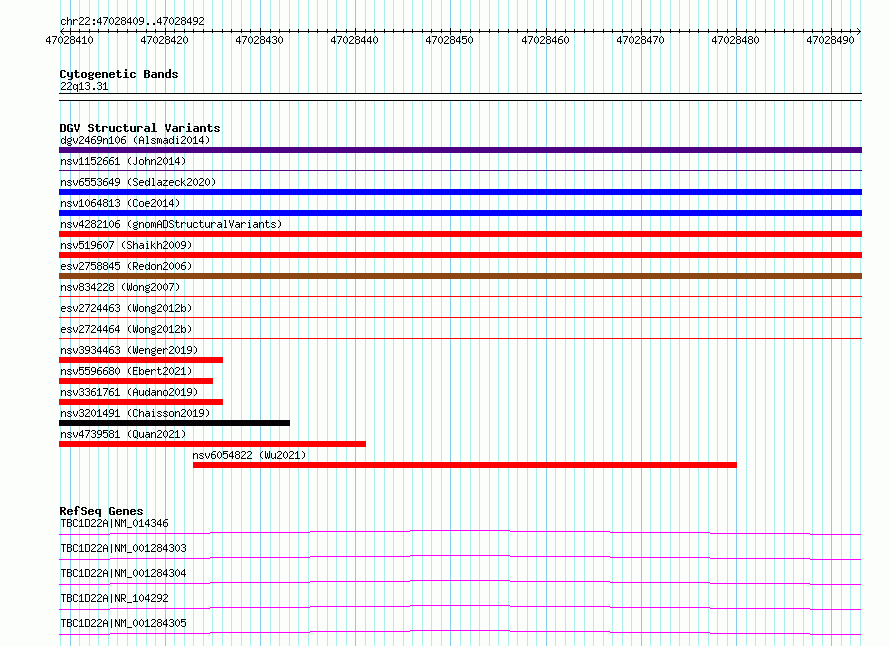This screenshot has height=646, width=890.
Task: Open variant nsv6553649 (Sedlazeck2020) label
Action: click(x=138, y=182)
